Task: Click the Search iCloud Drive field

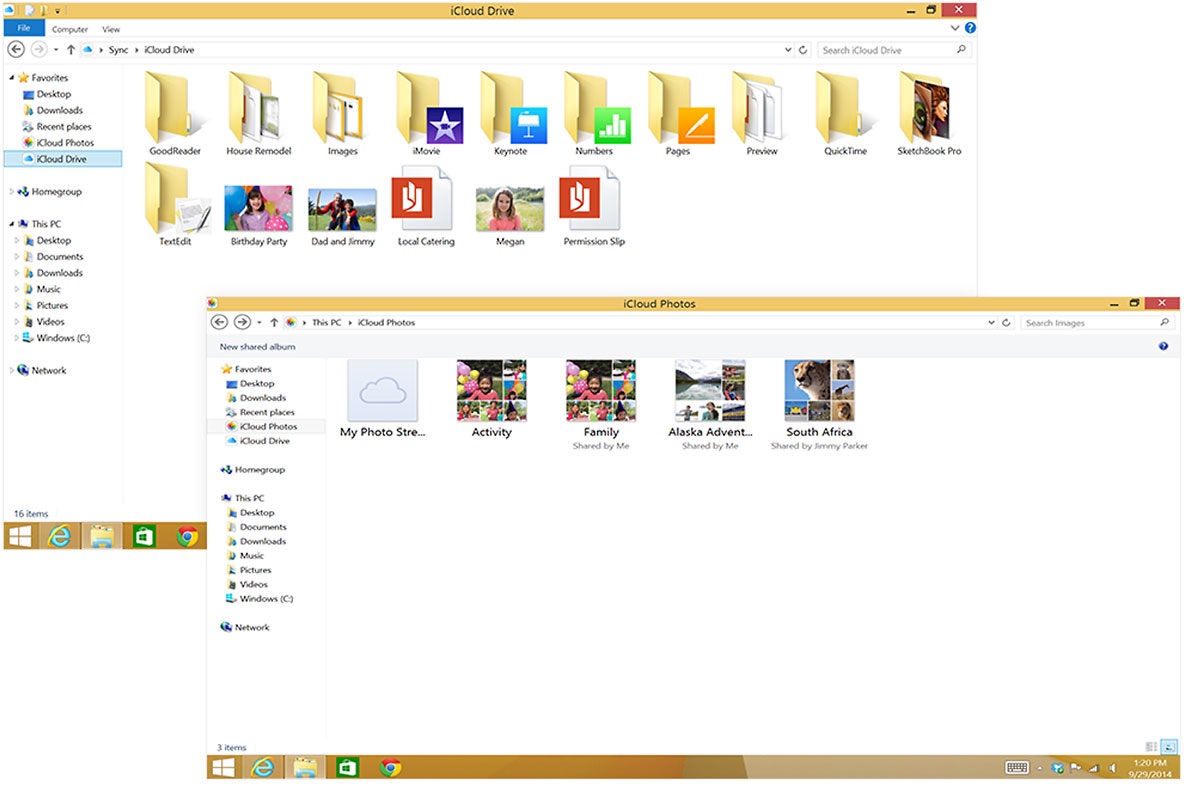Action: (885, 50)
